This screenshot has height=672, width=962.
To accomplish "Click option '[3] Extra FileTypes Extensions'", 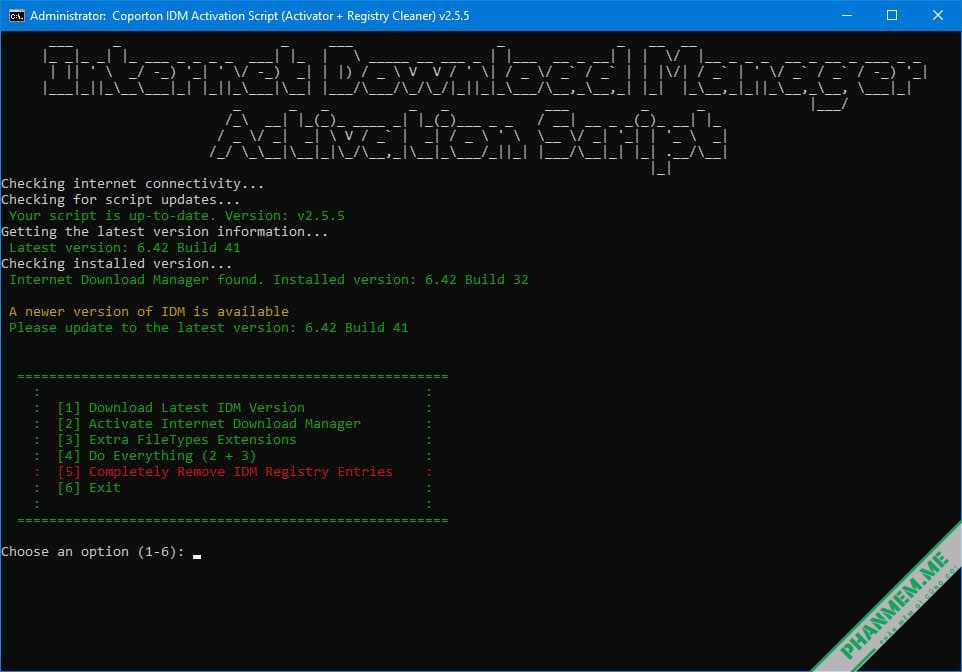I will pyautogui.click(x=177, y=439).
